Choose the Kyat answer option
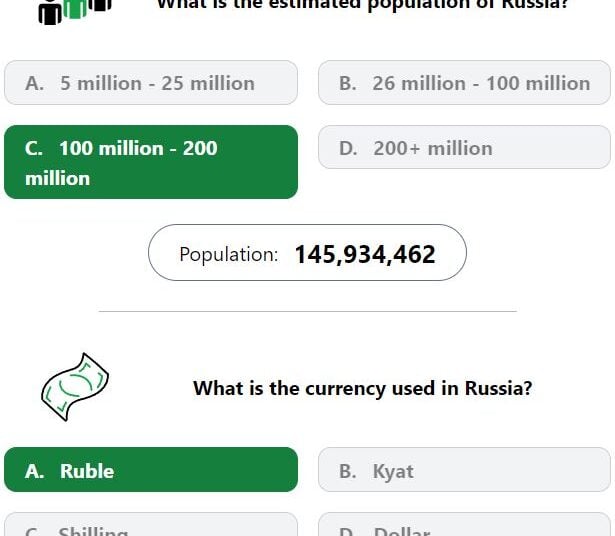The width and height of the screenshot is (615, 536). 464,470
